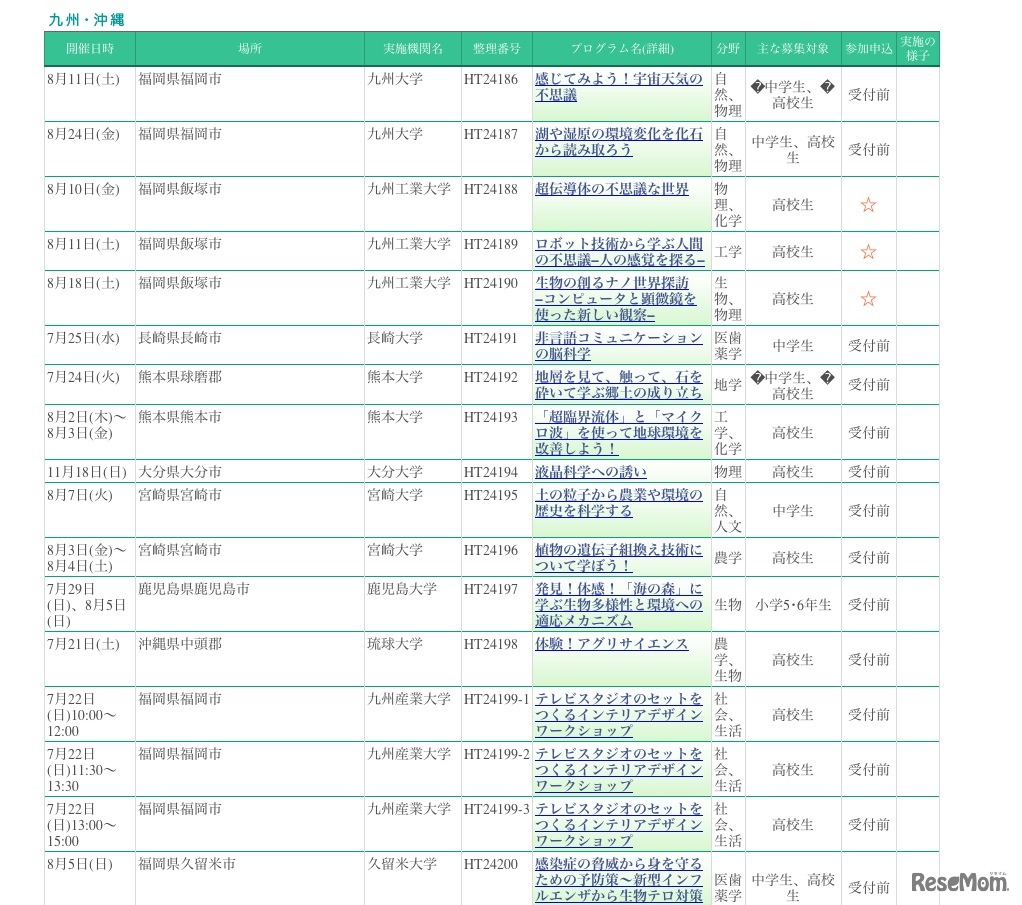Click the star icon in HT24188 row
1022x905 pixels.
[868, 205]
